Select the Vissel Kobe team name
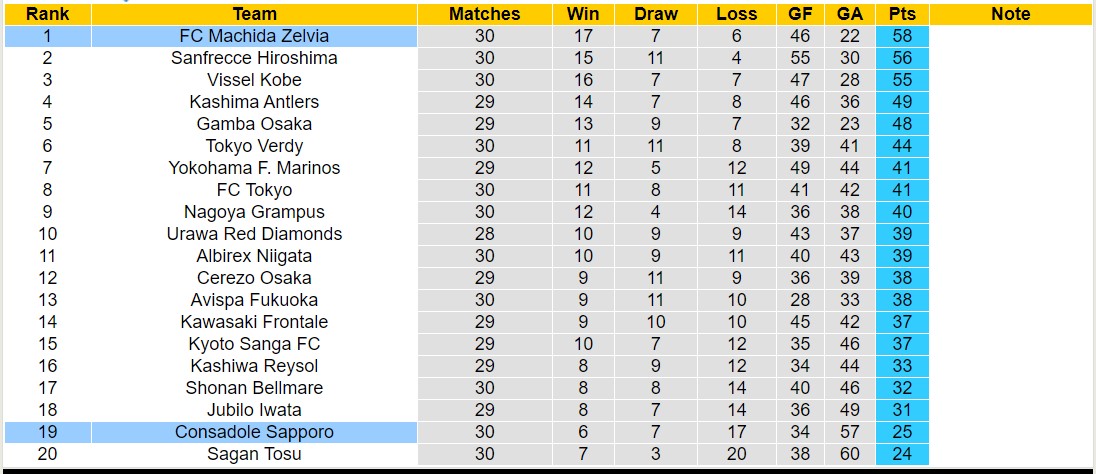 [254, 80]
